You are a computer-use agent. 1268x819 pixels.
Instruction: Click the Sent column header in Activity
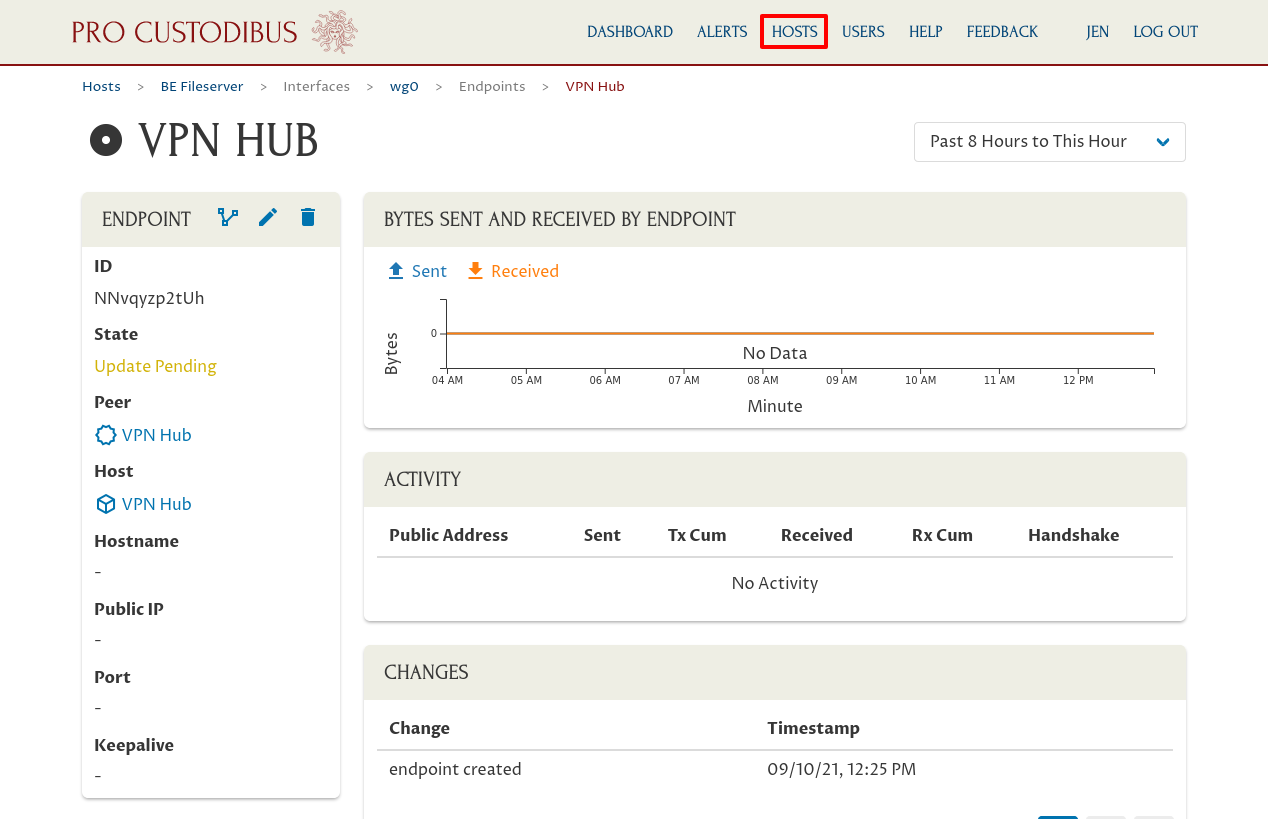[602, 535]
